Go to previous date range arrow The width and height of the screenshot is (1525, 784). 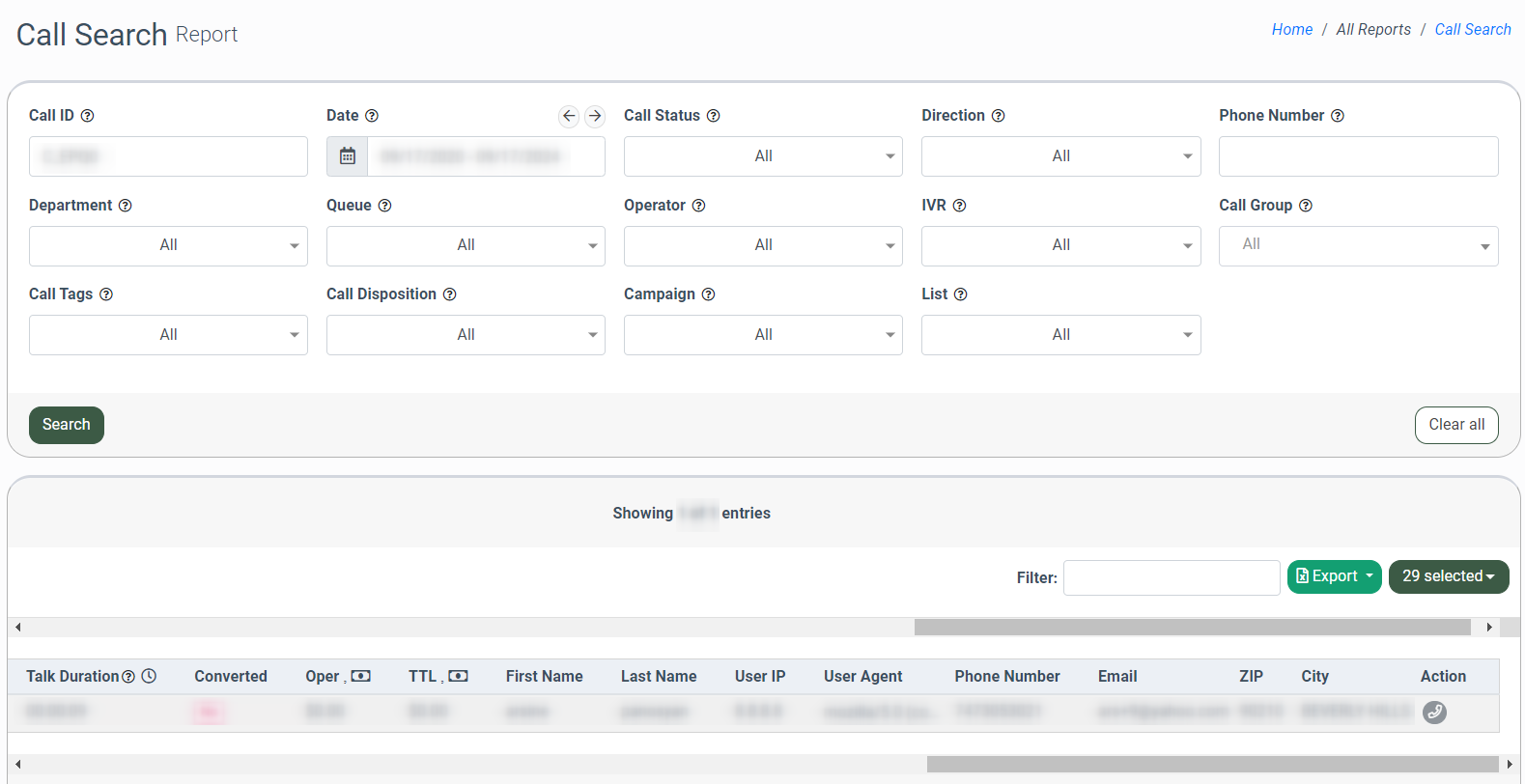(x=569, y=116)
